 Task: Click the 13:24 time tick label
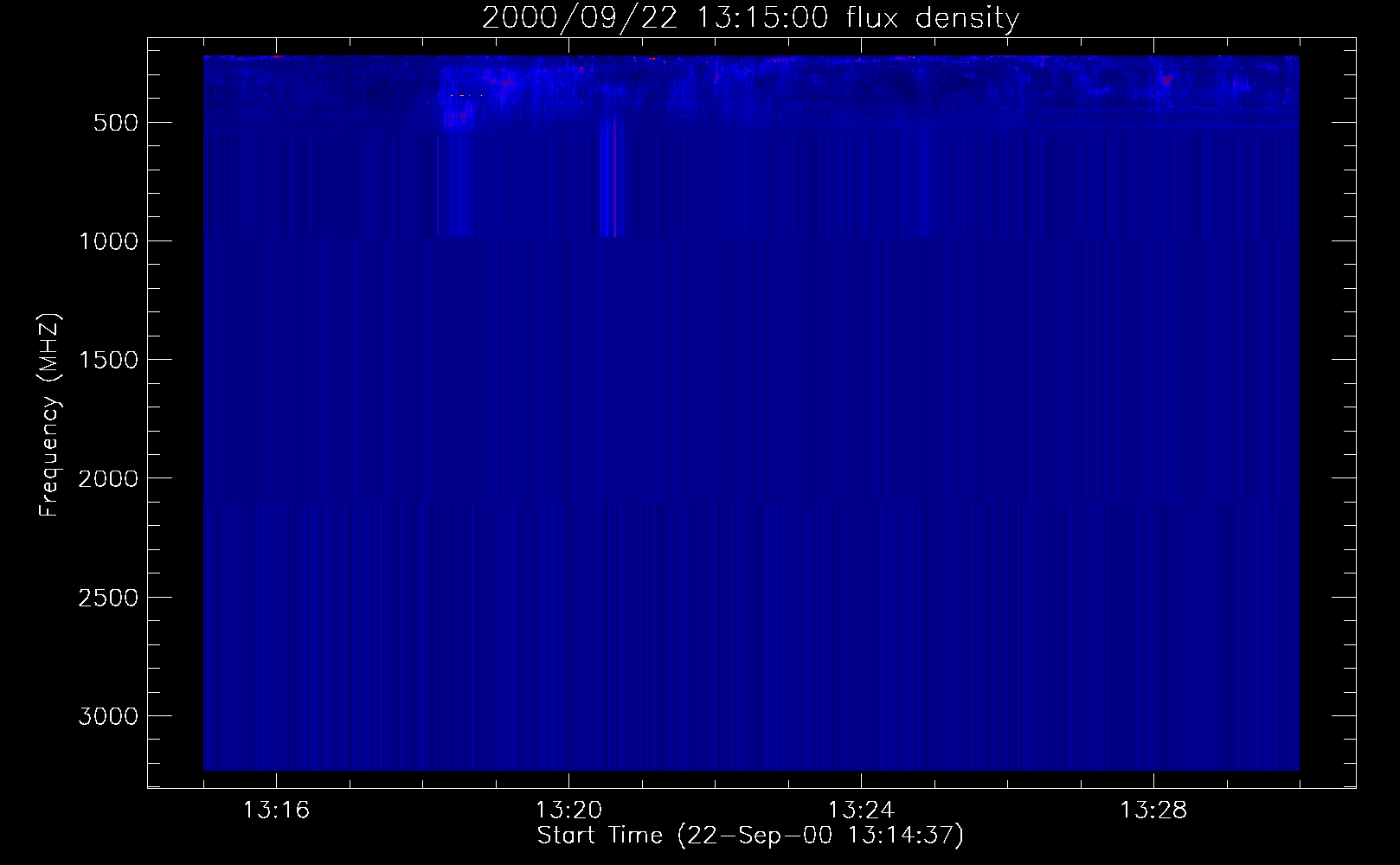pyautogui.click(x=861, y=811)
